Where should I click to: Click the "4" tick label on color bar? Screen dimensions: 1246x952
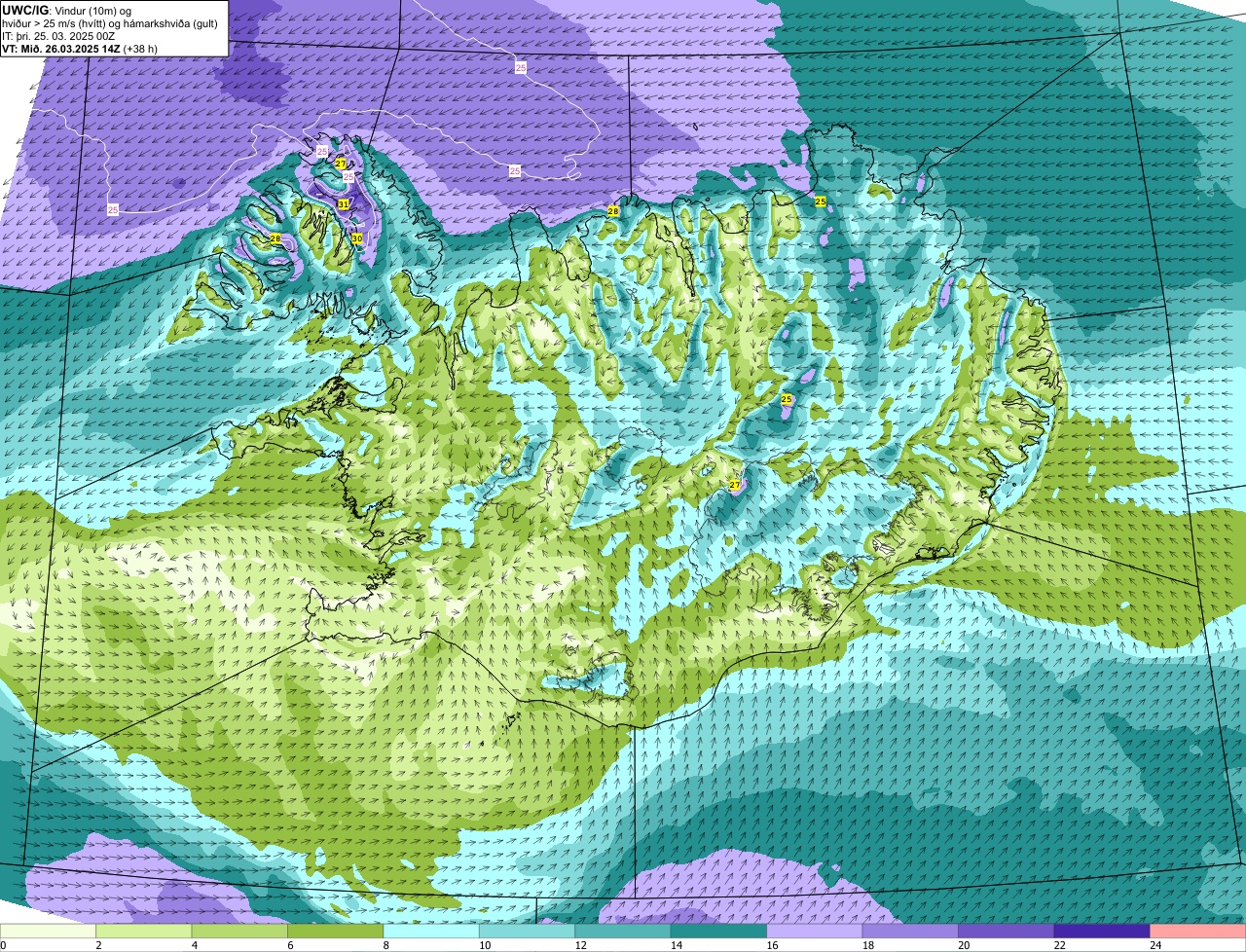pos(195,945)
